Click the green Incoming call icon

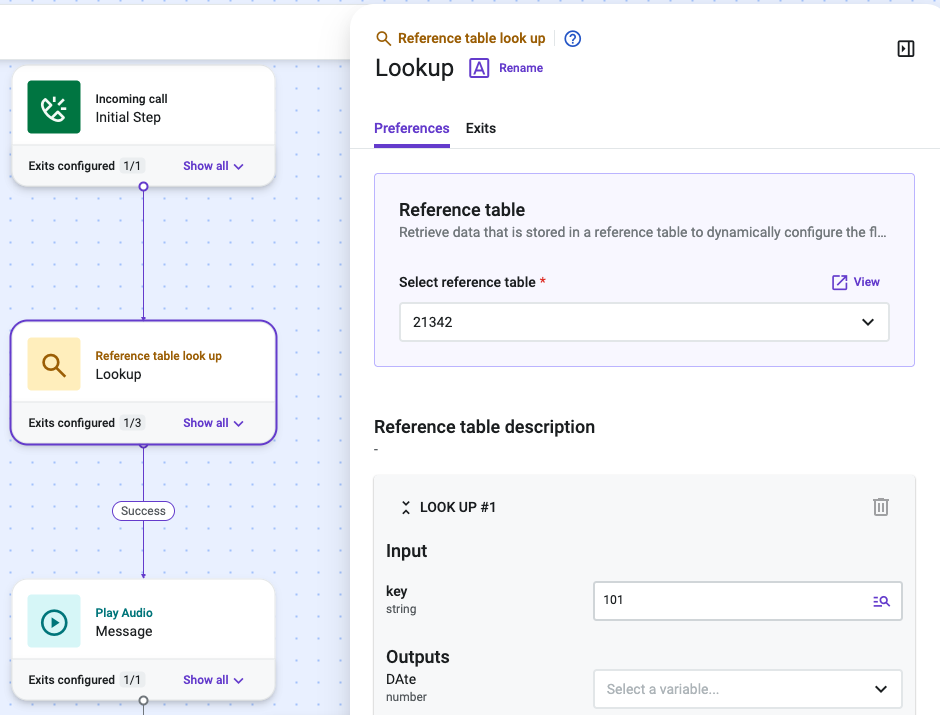pos(54,107)
